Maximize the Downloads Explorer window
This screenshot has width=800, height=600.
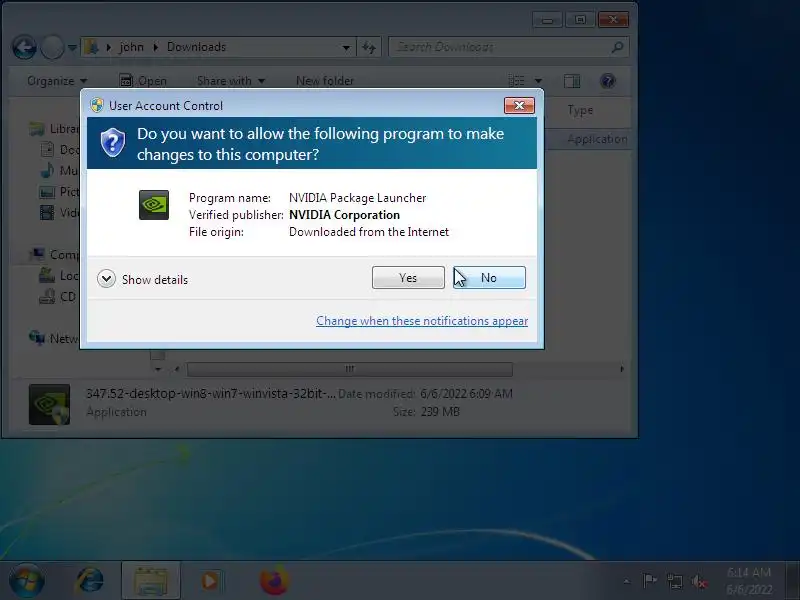(580, 20)
